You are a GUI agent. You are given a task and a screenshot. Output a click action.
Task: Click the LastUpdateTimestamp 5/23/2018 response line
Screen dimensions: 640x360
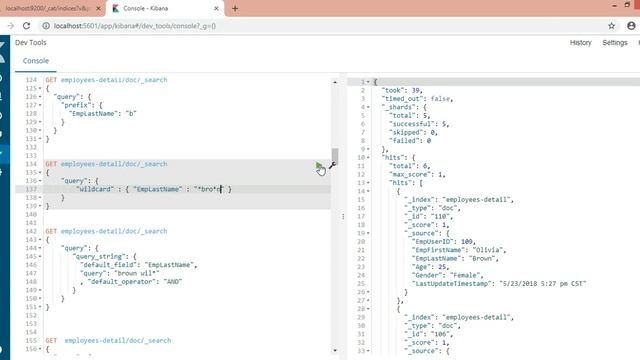499,284
